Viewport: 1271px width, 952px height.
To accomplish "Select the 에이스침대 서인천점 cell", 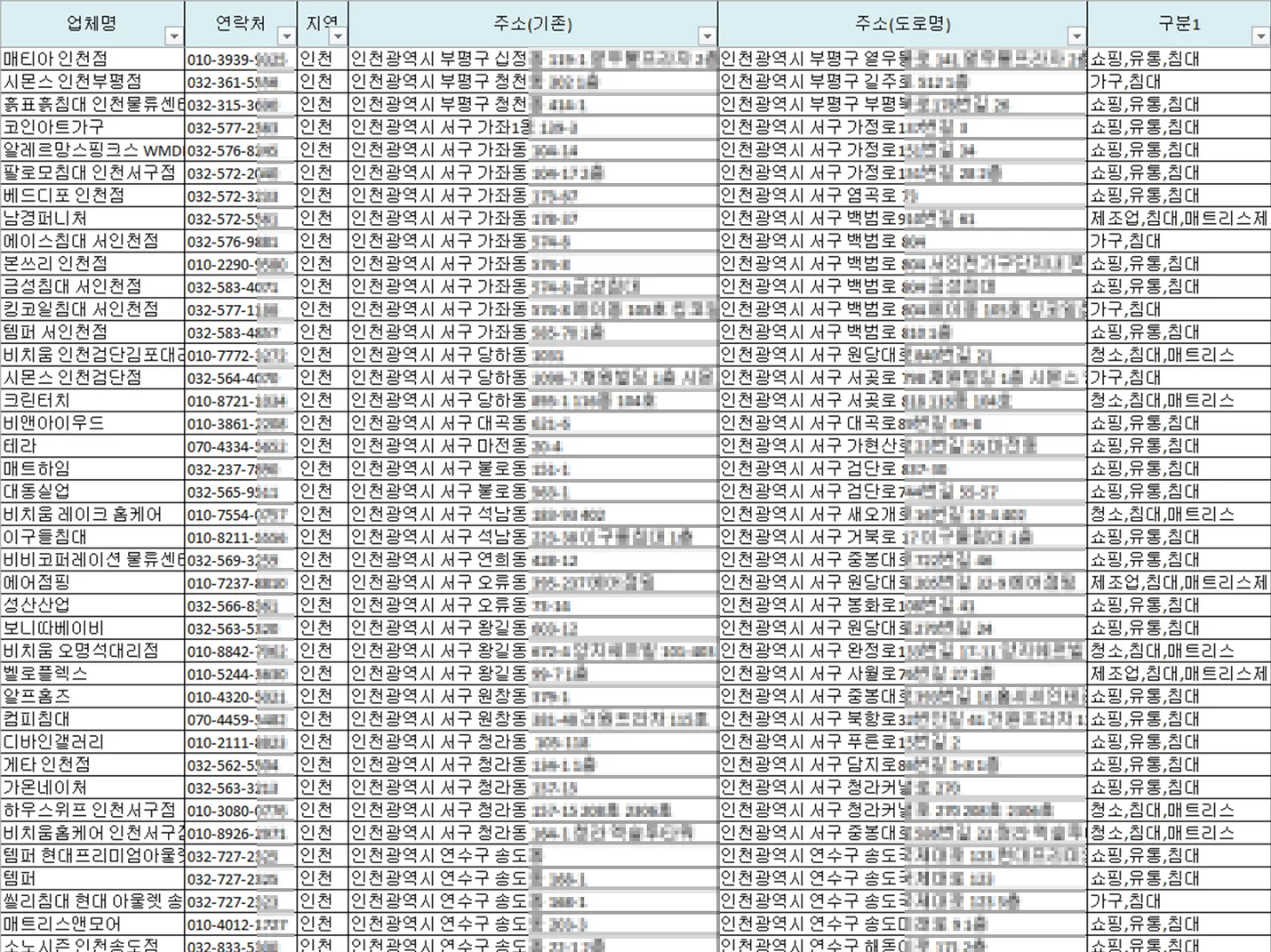I will pos(92,241).
